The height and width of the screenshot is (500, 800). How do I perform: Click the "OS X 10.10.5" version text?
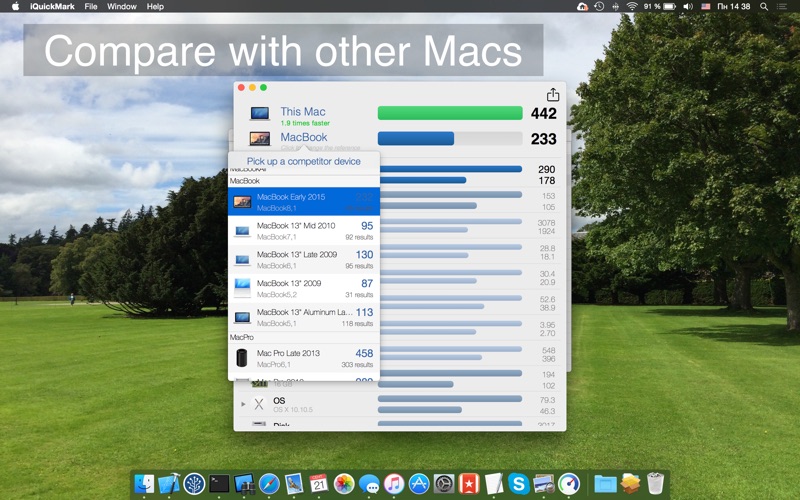(x=293, y=410)
